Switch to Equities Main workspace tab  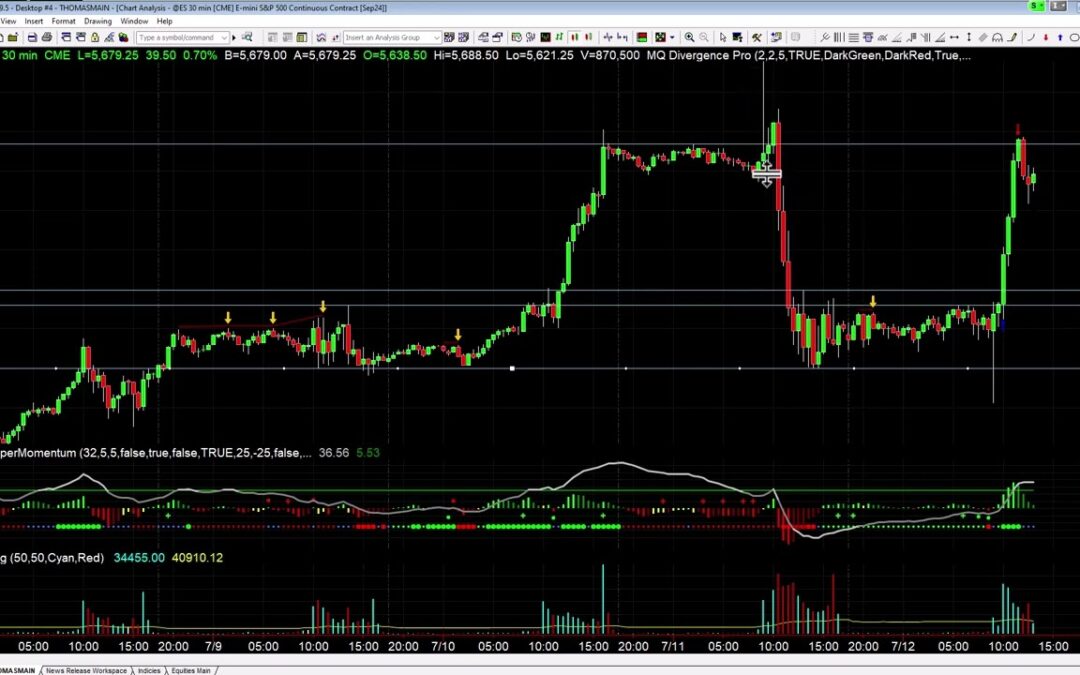(191, 670)
